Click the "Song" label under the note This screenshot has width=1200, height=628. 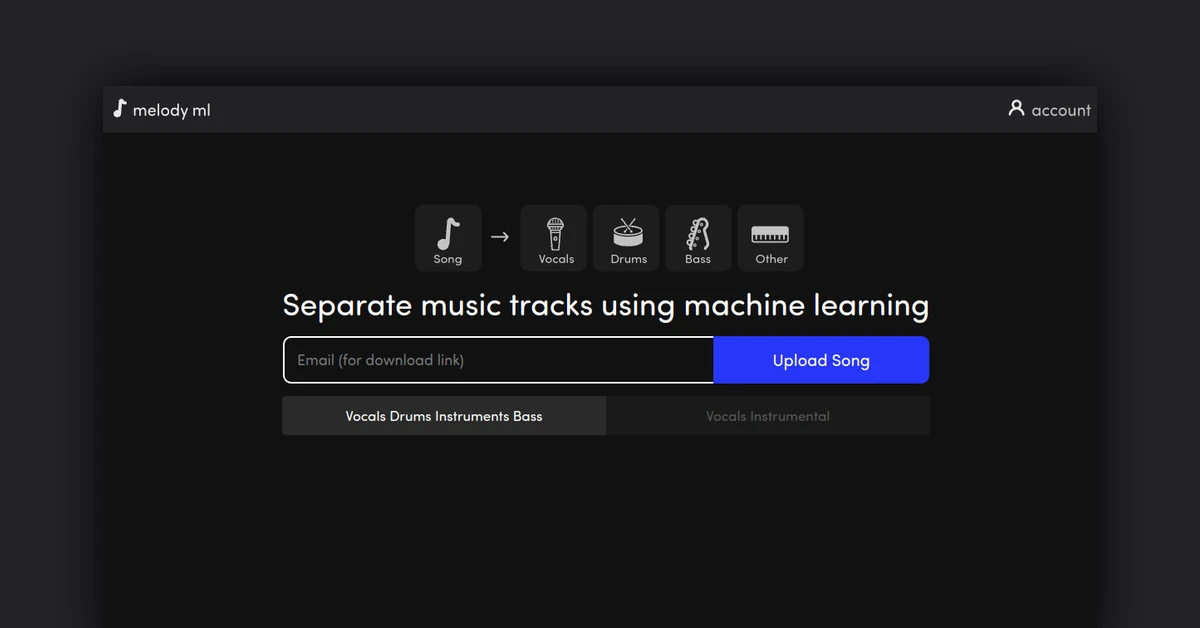point(448,259)
